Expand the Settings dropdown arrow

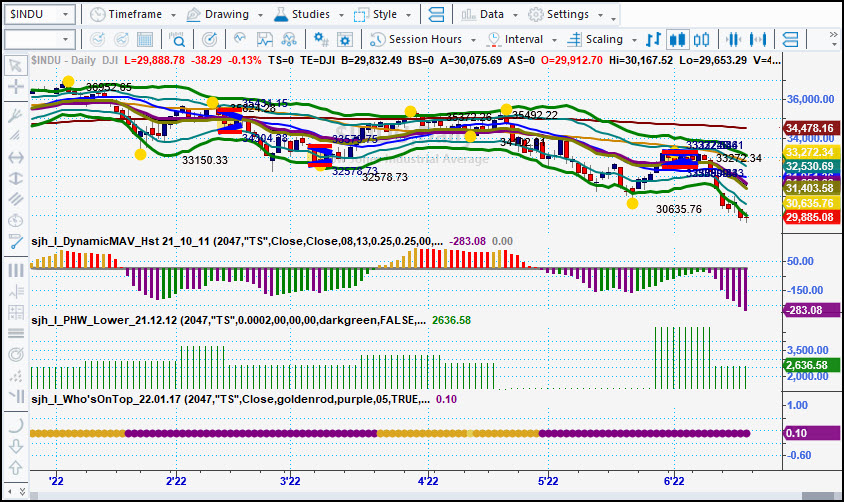(x=600, y=15)
